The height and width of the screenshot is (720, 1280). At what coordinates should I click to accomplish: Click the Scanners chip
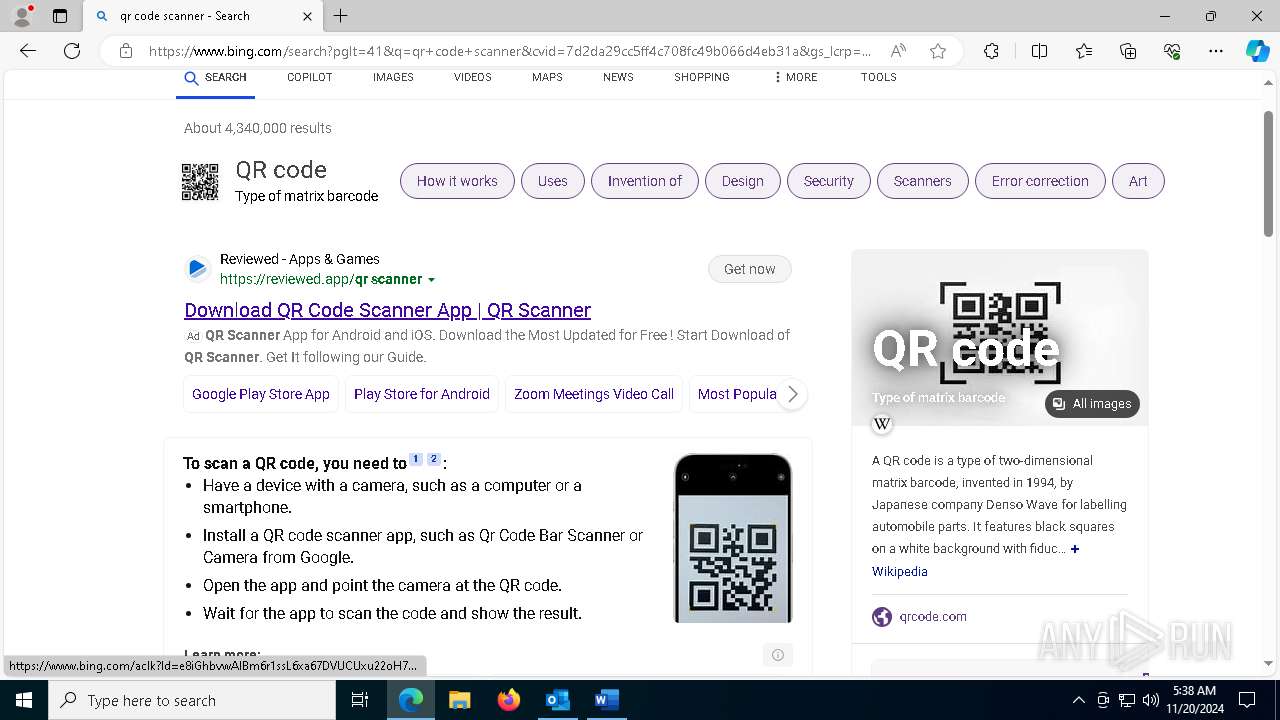coord(922,181)
